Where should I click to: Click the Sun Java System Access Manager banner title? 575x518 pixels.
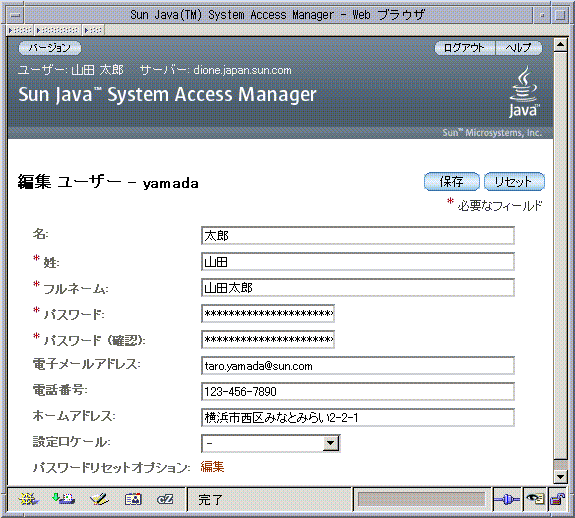167,95
